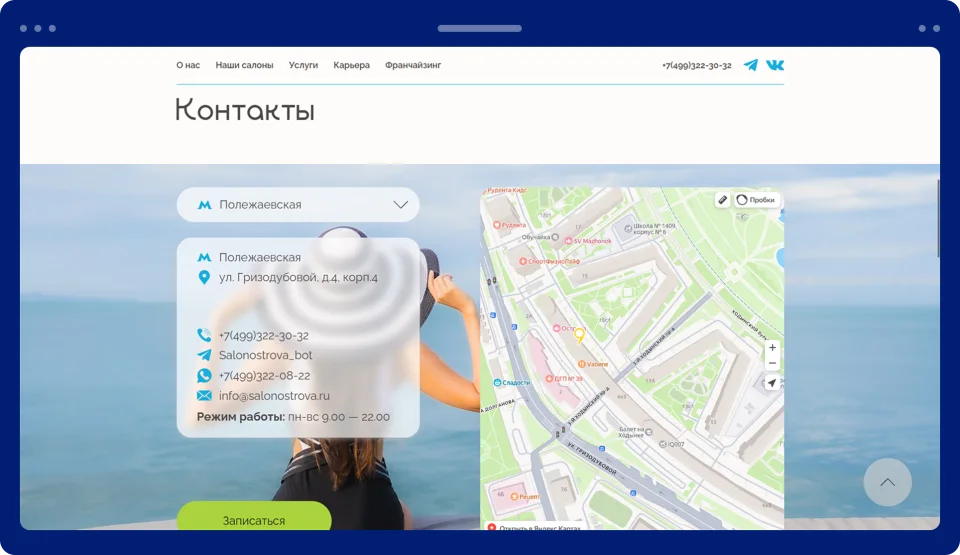Open the map in Яндекс Картах link
This screenshot has width=960, height=555.
[533, 527]
